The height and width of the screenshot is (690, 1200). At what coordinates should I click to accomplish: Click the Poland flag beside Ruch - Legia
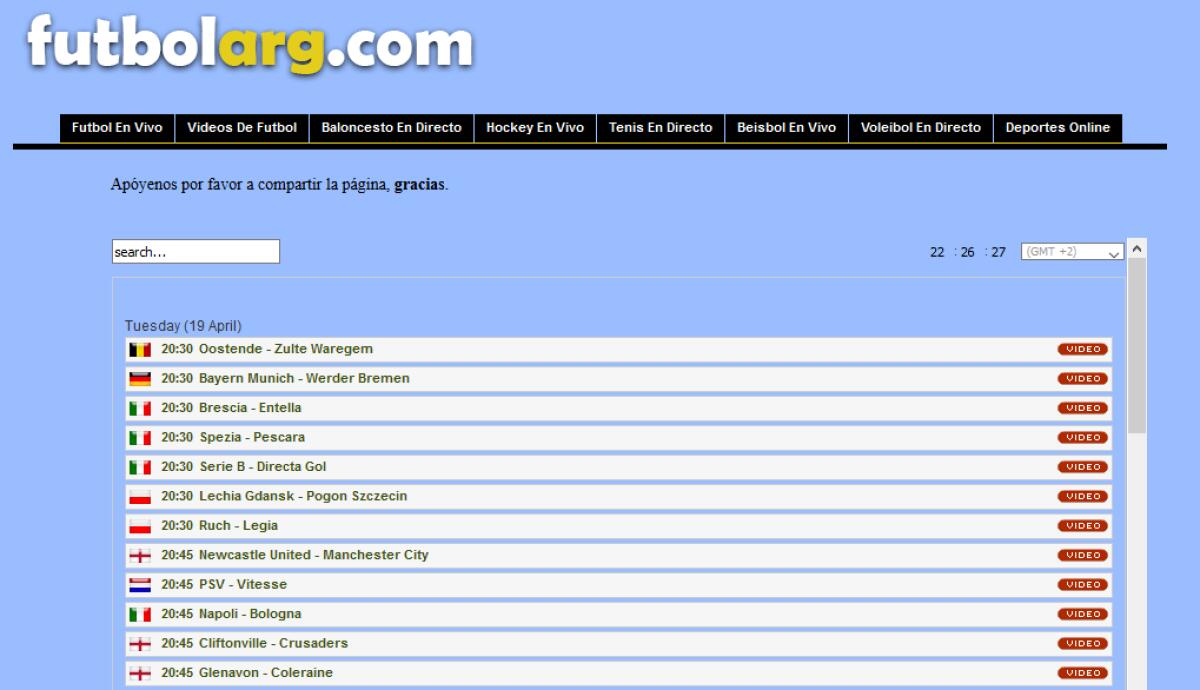click(140, 525)
